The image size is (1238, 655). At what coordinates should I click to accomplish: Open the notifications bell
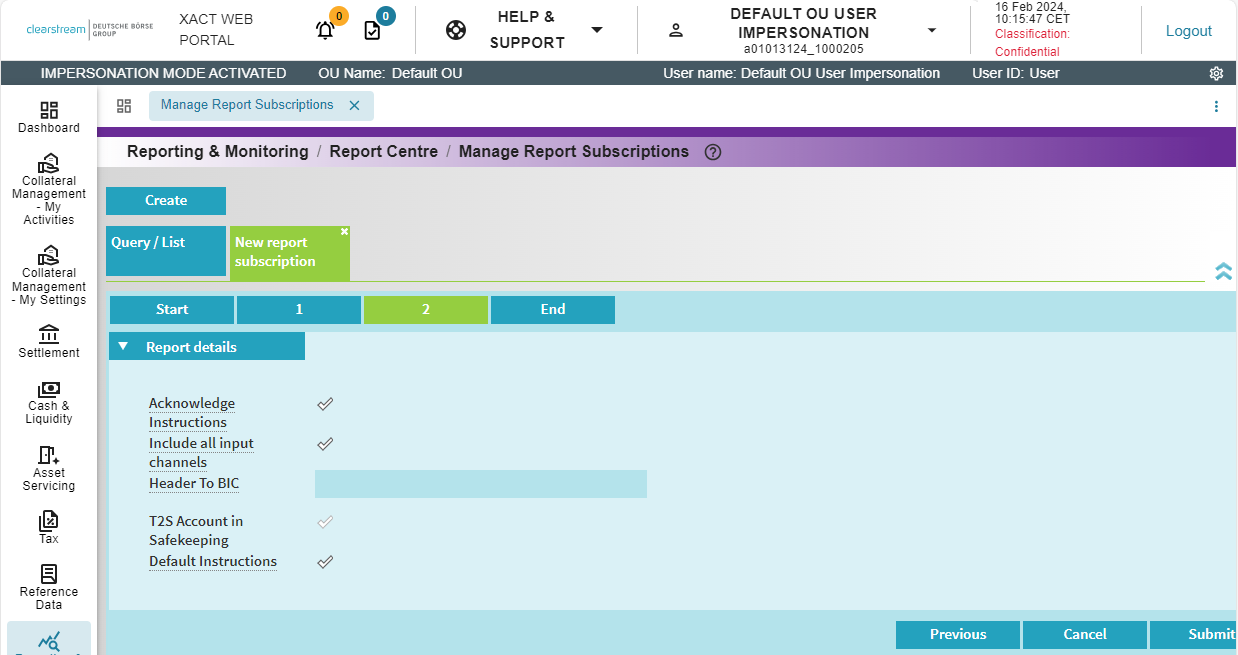324,30
